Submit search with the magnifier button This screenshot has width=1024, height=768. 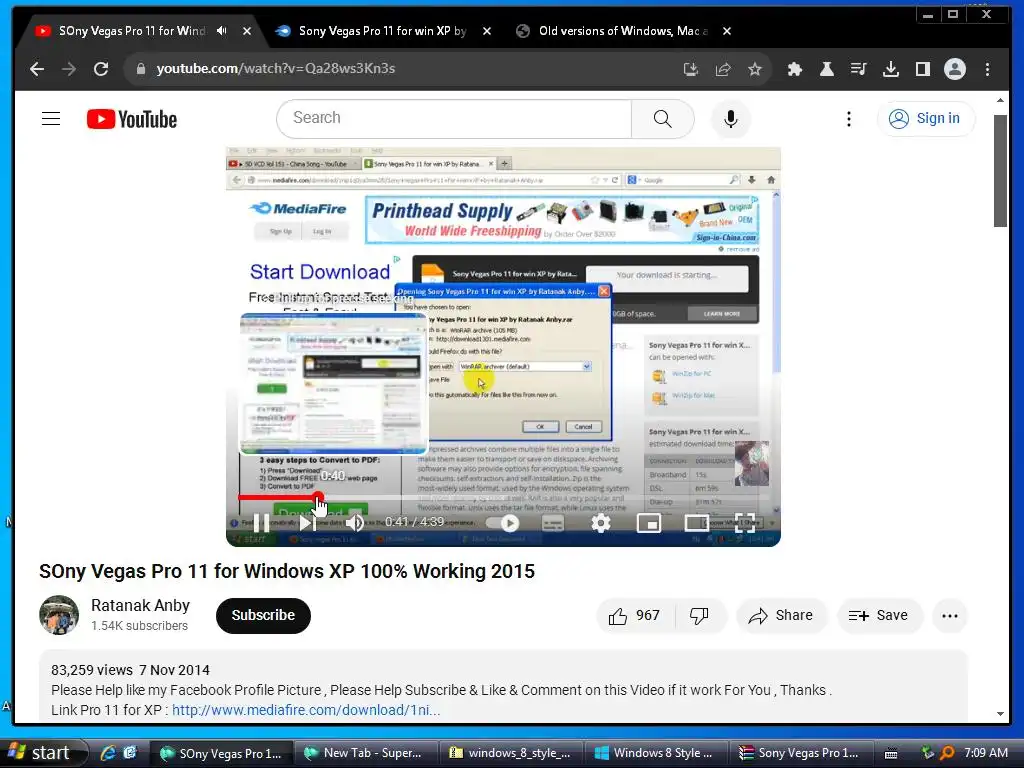click(662, 118)
